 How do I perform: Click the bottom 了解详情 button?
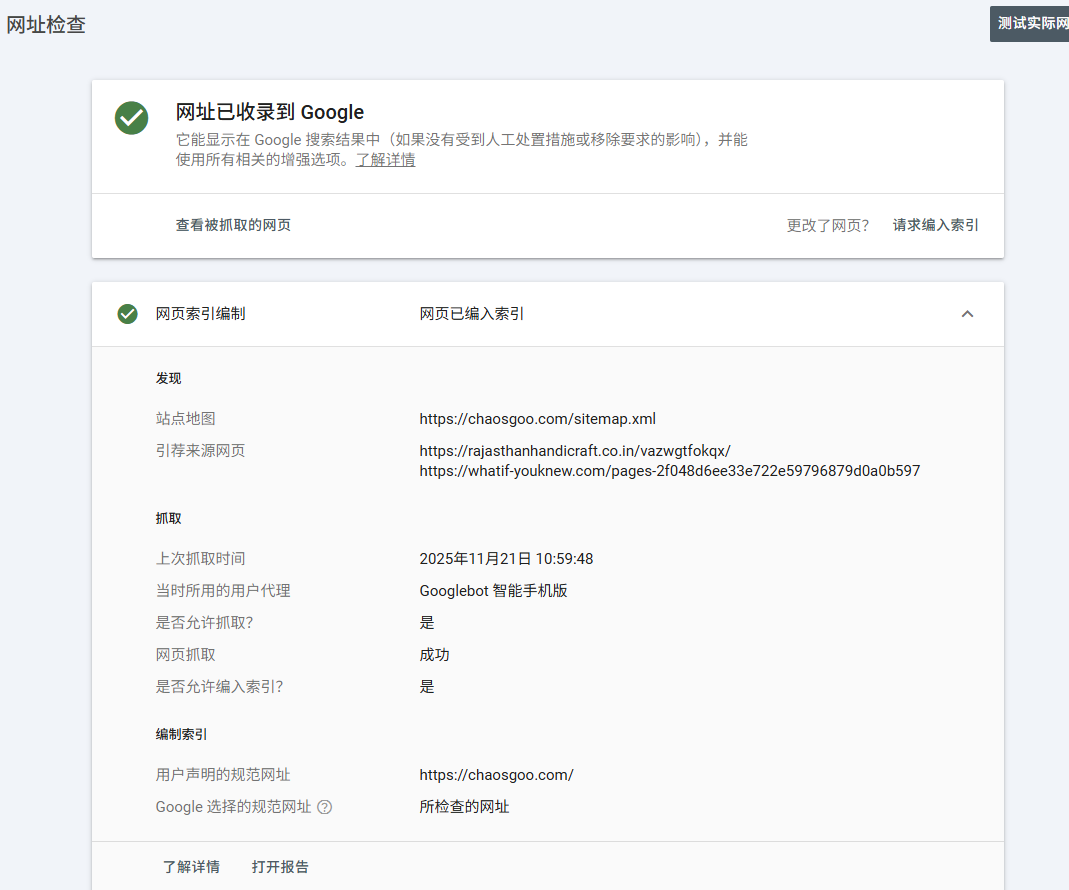[191, 867]
